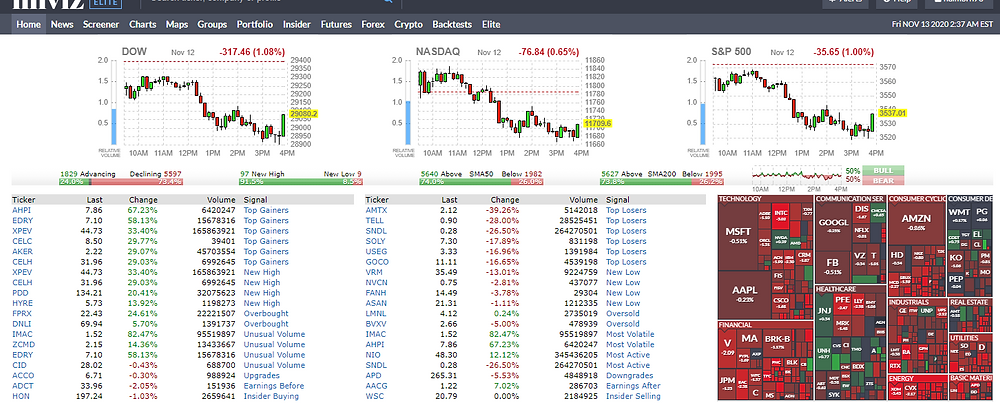Open the GOCO ticker link
This screenshot has width=1000, height=403.
(376, 261)
